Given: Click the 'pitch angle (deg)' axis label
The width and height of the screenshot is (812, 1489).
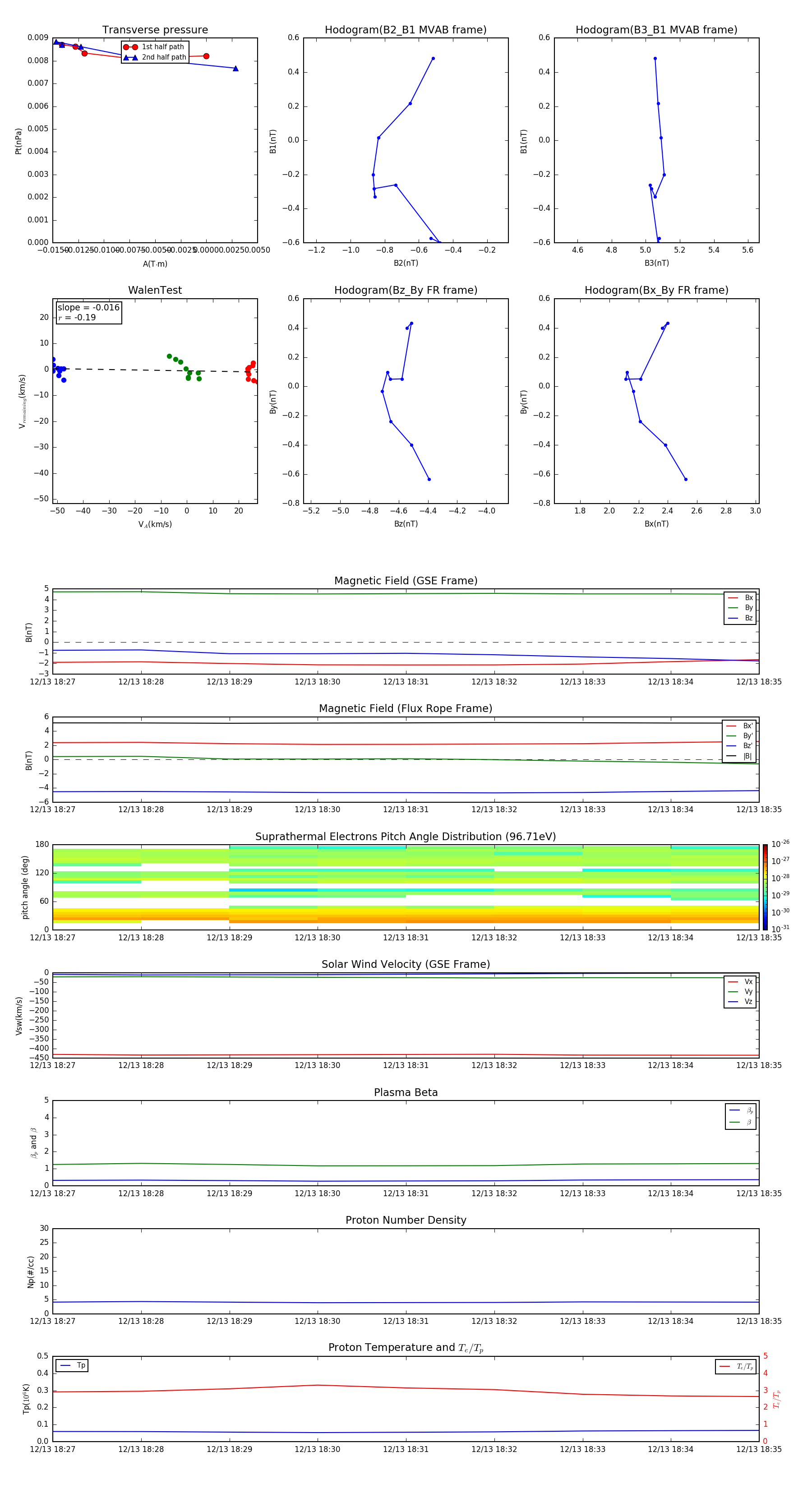Looking at the screenshot, I should [25, 887].
